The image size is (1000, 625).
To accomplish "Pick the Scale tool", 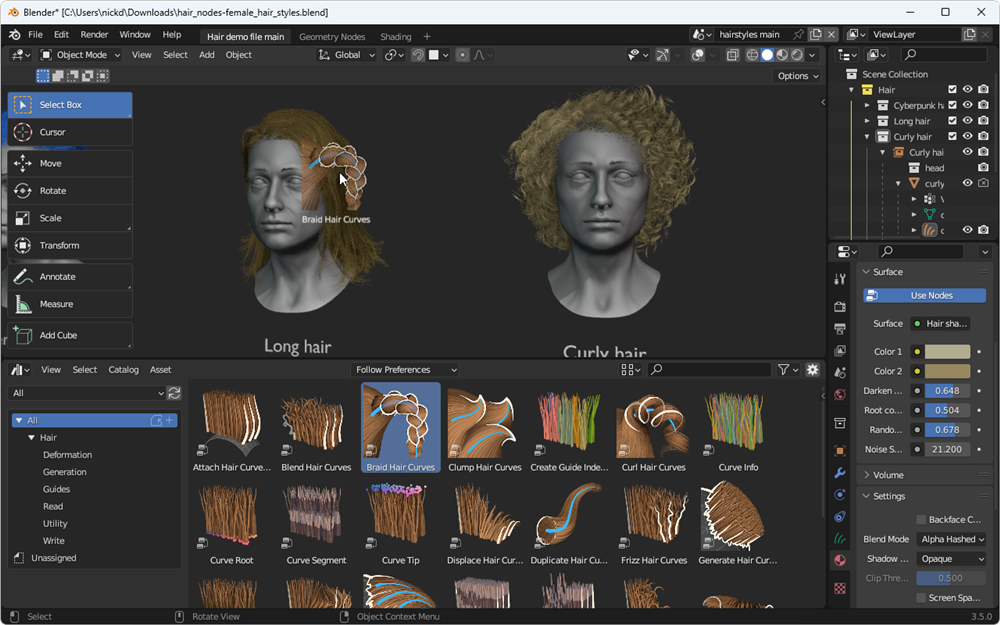I will 69,218.
